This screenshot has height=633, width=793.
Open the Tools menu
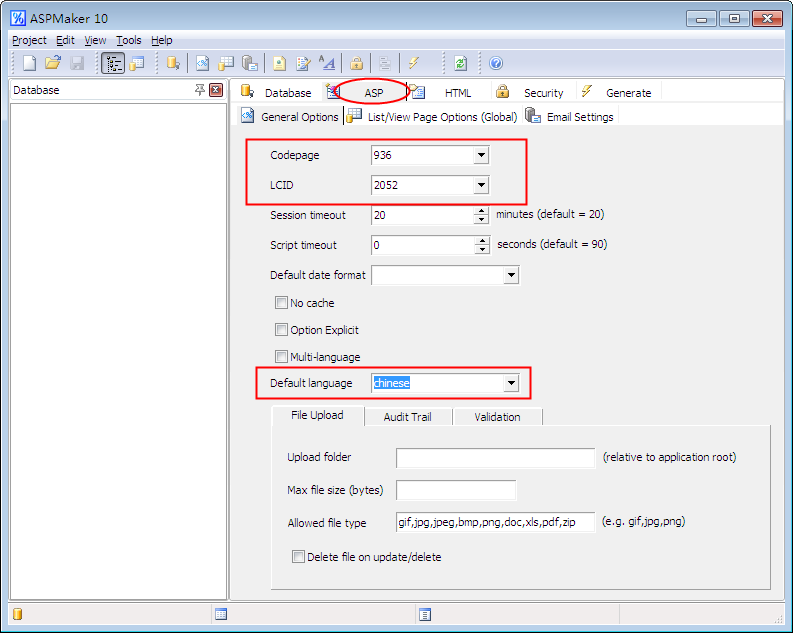128,40
